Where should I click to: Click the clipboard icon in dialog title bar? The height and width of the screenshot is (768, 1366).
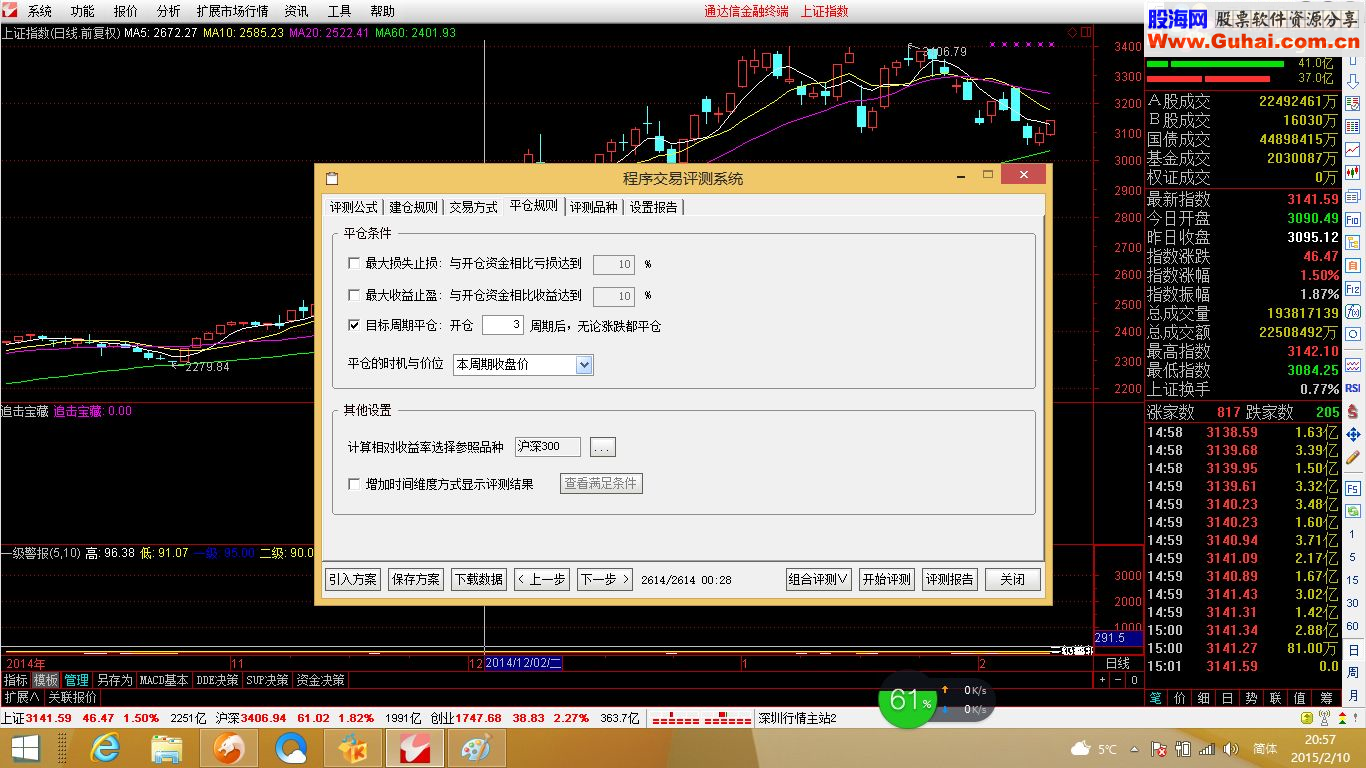332,178
